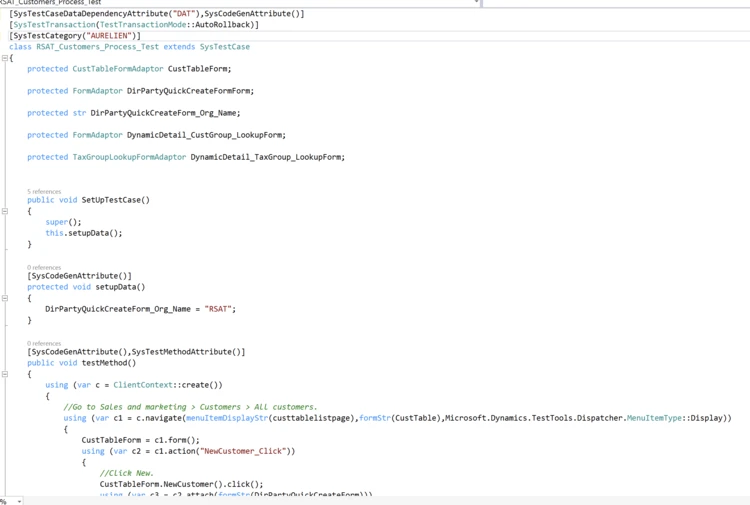750x505 pixels.
Task: Click the CustTableFormAdaptor type name
Action: pos(118,69)
